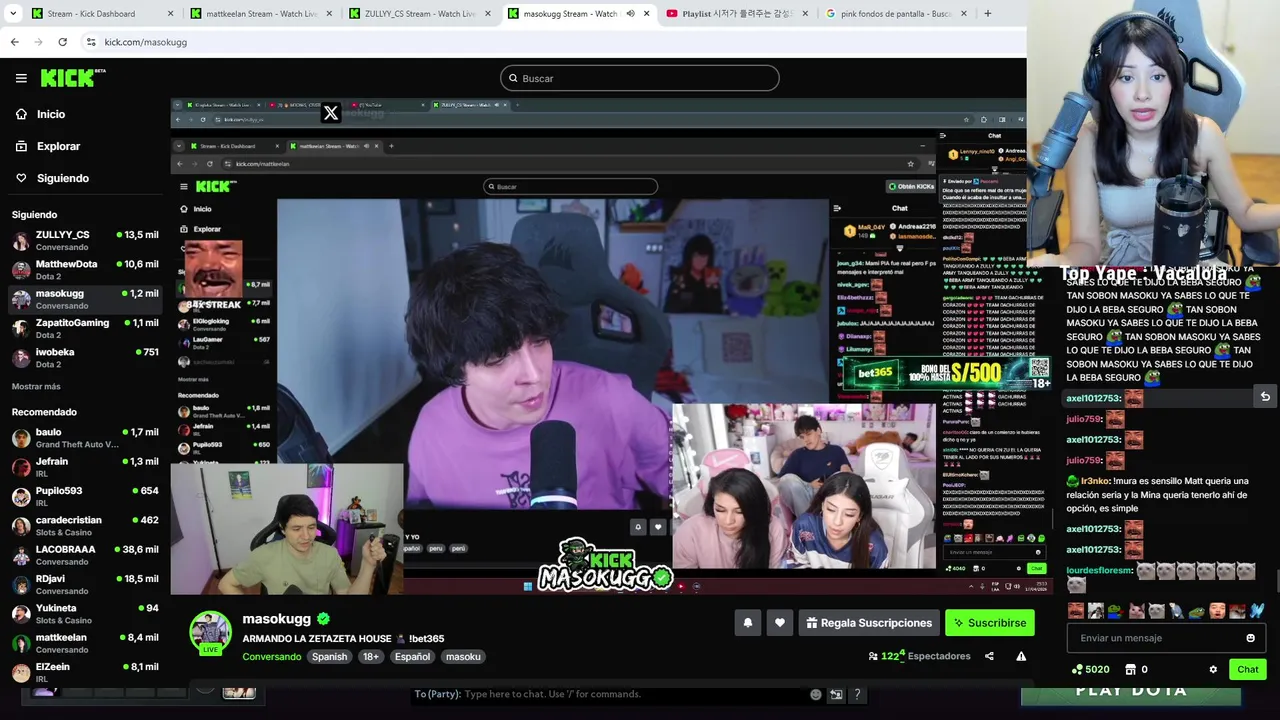This screenshot has height=720, width=1280.
Task: Open iwobeka channel in sidebar
Action: 85,358
